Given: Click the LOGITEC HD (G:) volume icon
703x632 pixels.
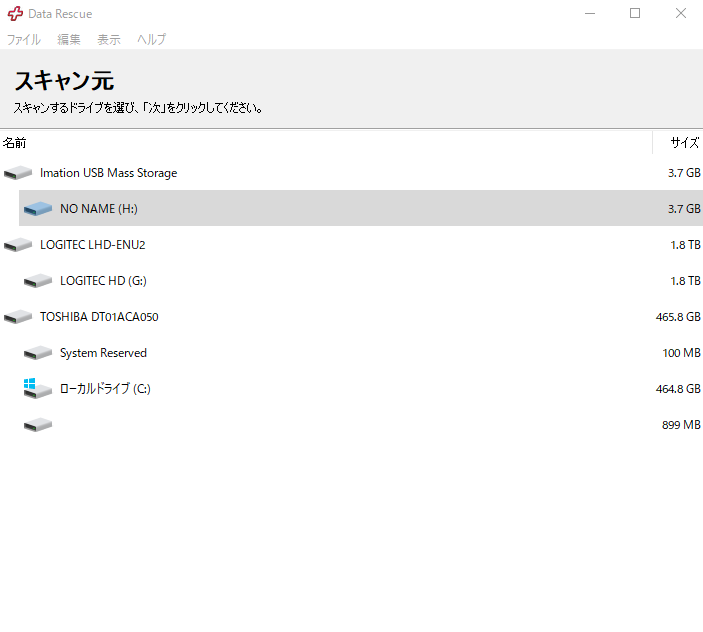Looking at the screenshot, I should [x=37, y=281].
